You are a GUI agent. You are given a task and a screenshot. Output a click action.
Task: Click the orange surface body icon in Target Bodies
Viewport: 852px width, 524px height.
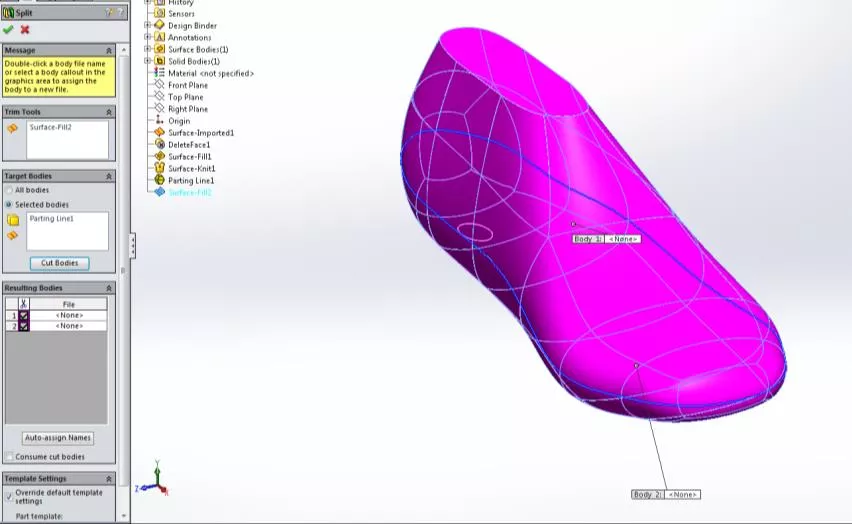point(12,235)
